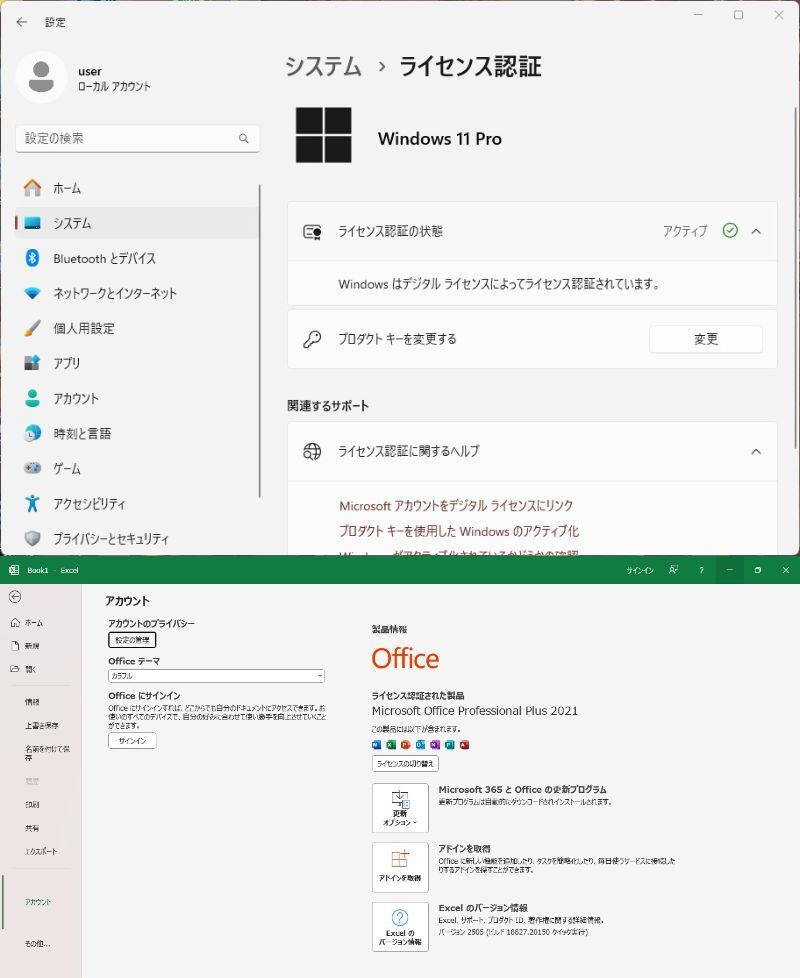Click the shield icon for プライバシーとセキュリティ

coord(32,538)
